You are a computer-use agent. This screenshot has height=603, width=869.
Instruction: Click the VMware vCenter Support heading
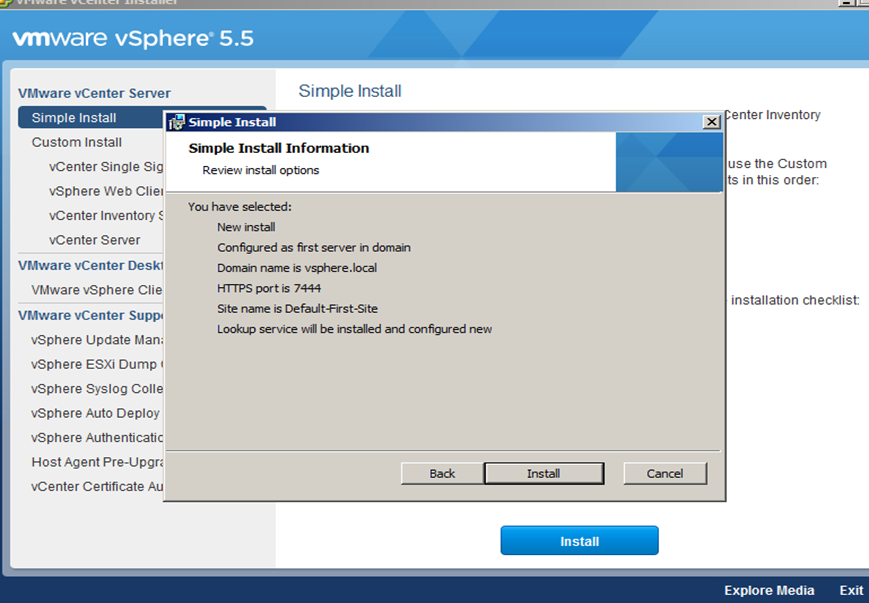91,315
